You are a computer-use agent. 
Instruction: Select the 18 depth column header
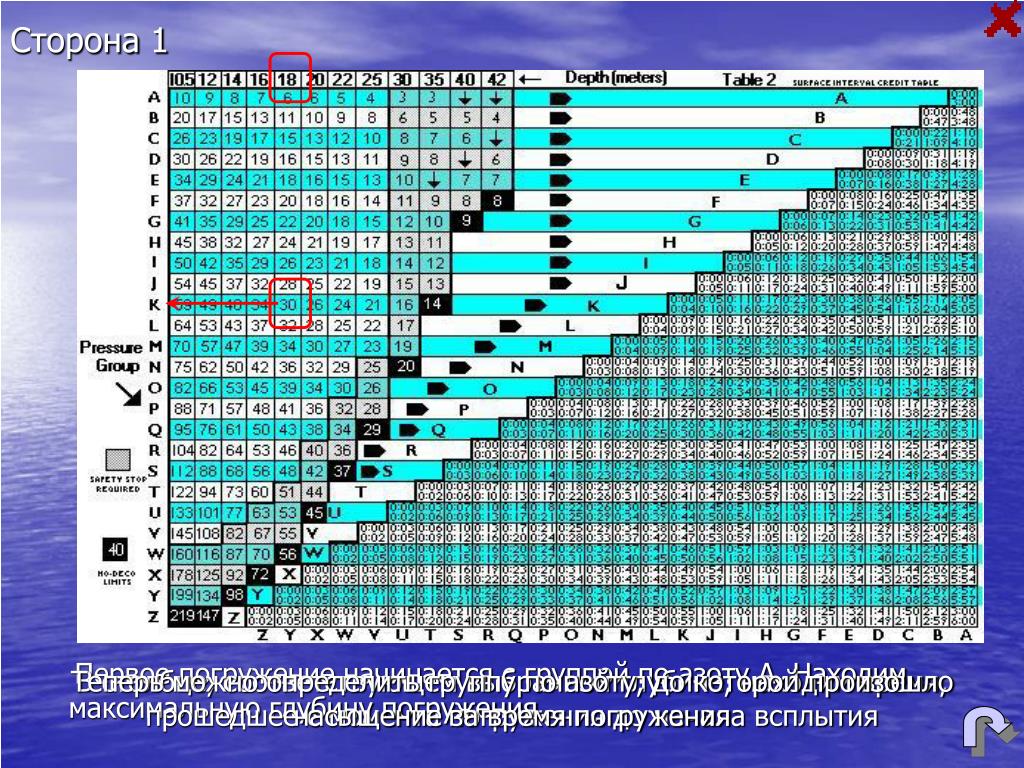[287, 80]
